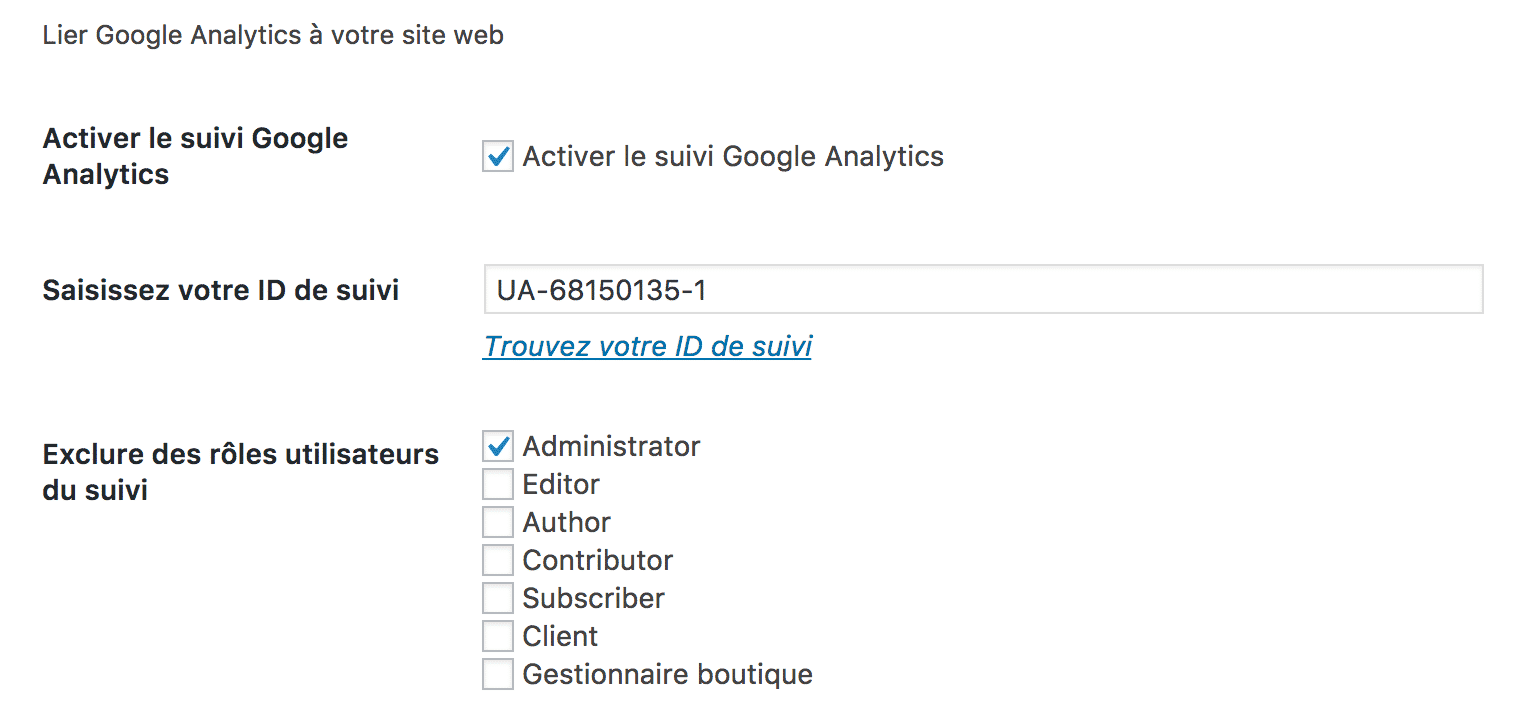Open the Trouvez votre ID de suivi link

click(646, 346)
